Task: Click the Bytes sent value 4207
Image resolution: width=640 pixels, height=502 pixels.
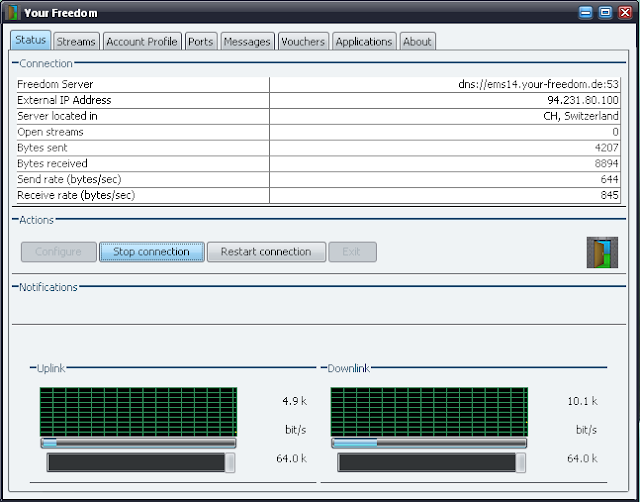Action: click(607, 148)
